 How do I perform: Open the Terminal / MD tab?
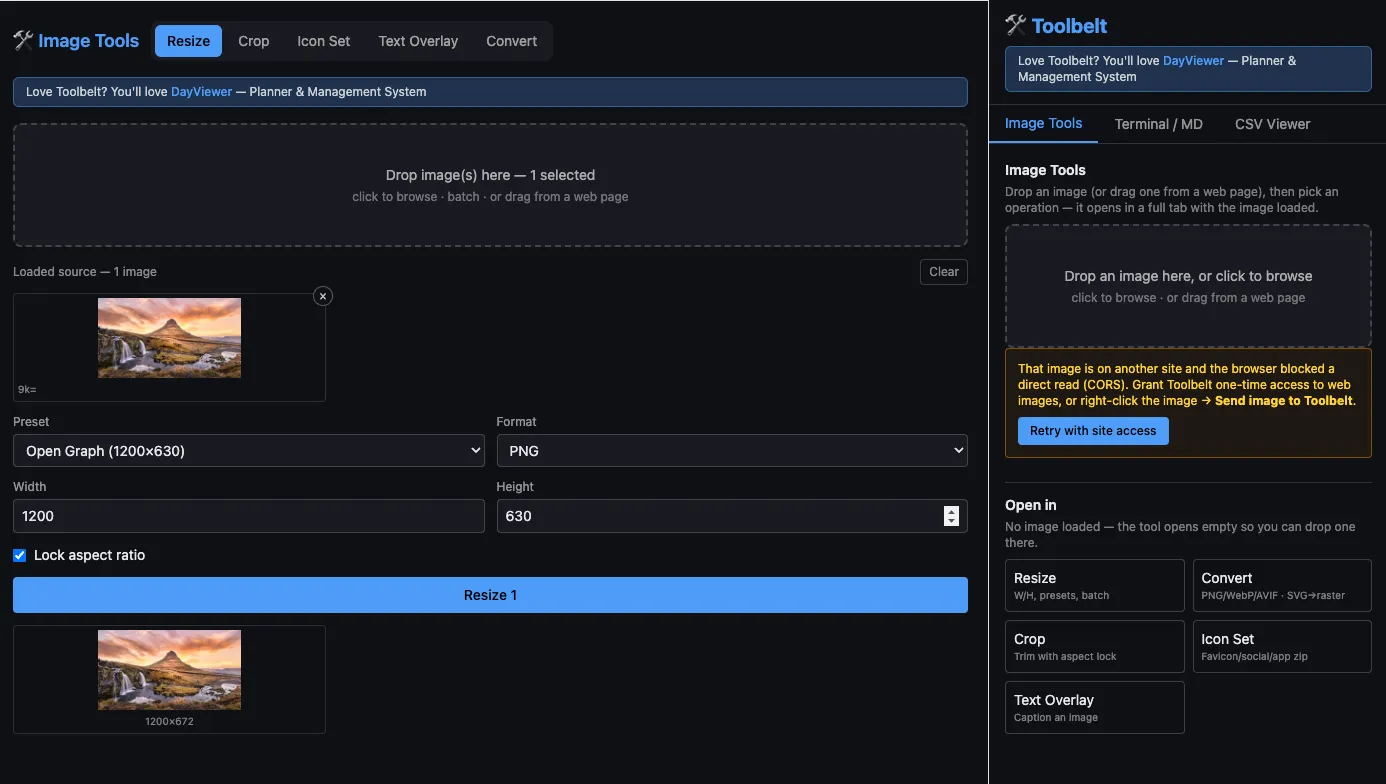click(1159, 124)
